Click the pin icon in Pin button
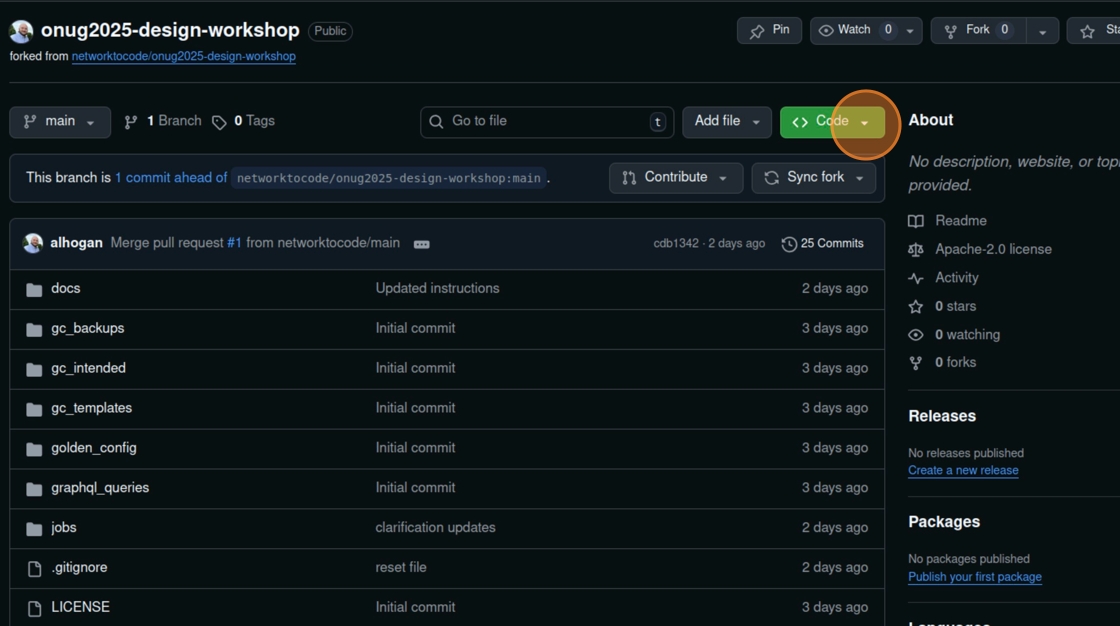This screenshot has width=1120, height=626. [x=757, y=31]
